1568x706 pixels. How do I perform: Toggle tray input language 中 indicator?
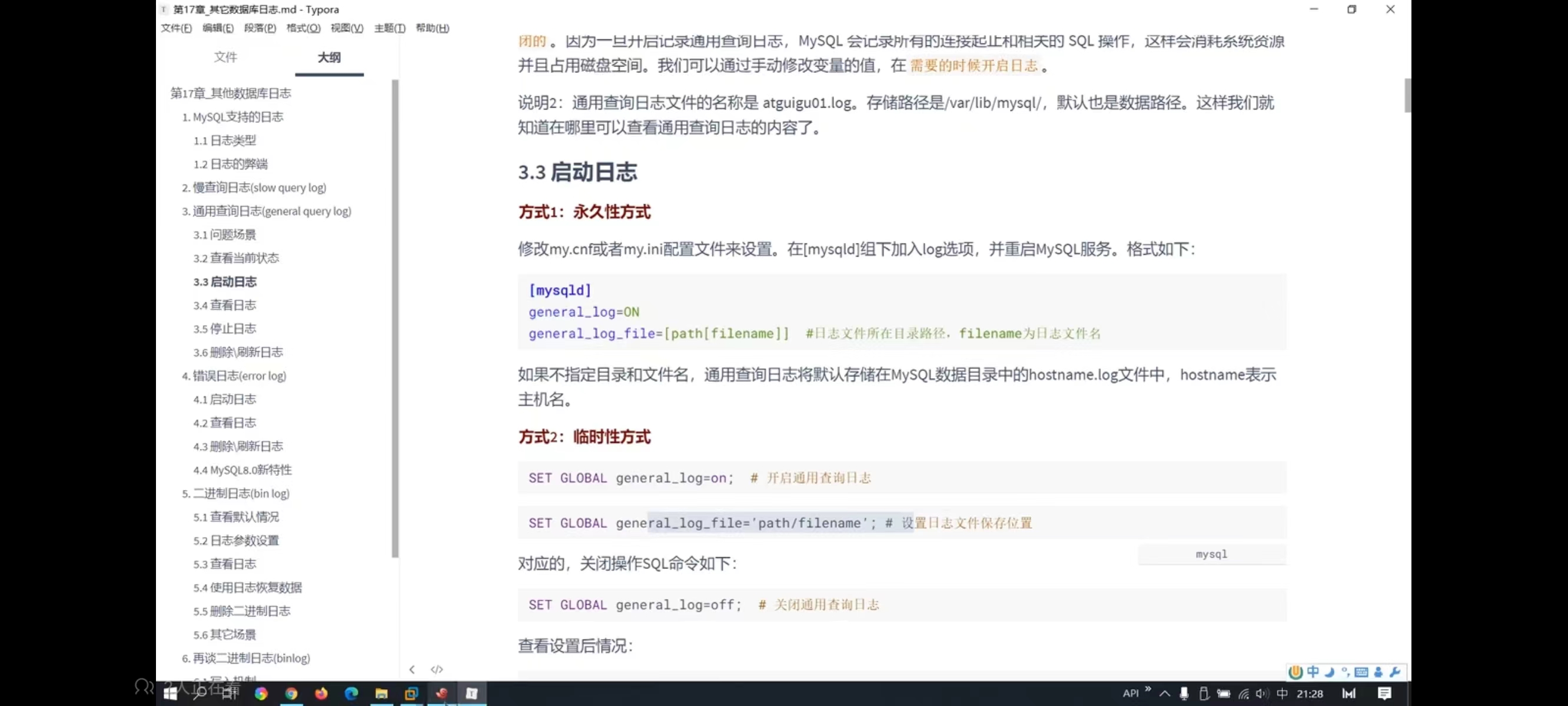pyautogui.click(x=1282, y=694)
